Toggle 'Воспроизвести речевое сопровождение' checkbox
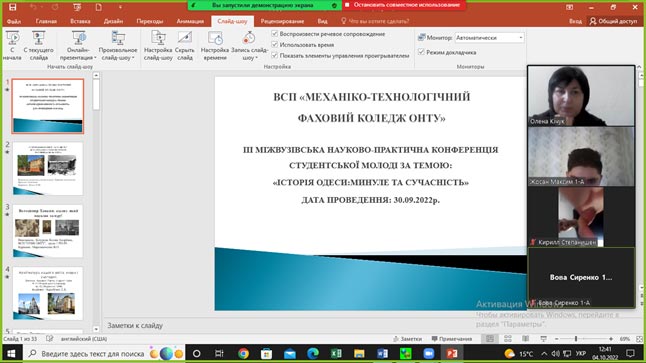 coord(275,33)
